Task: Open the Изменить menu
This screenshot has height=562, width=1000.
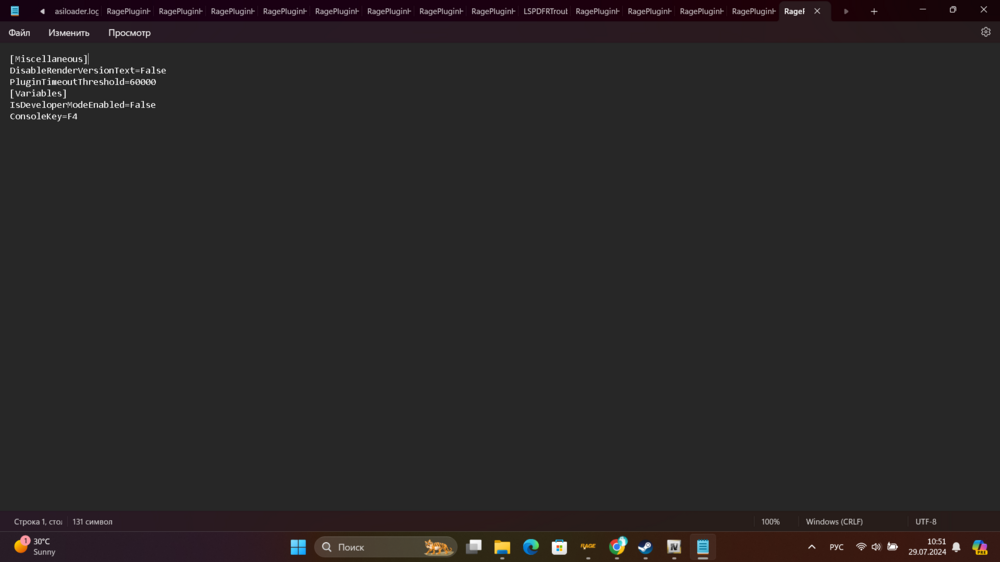Action: click(69, 33)
